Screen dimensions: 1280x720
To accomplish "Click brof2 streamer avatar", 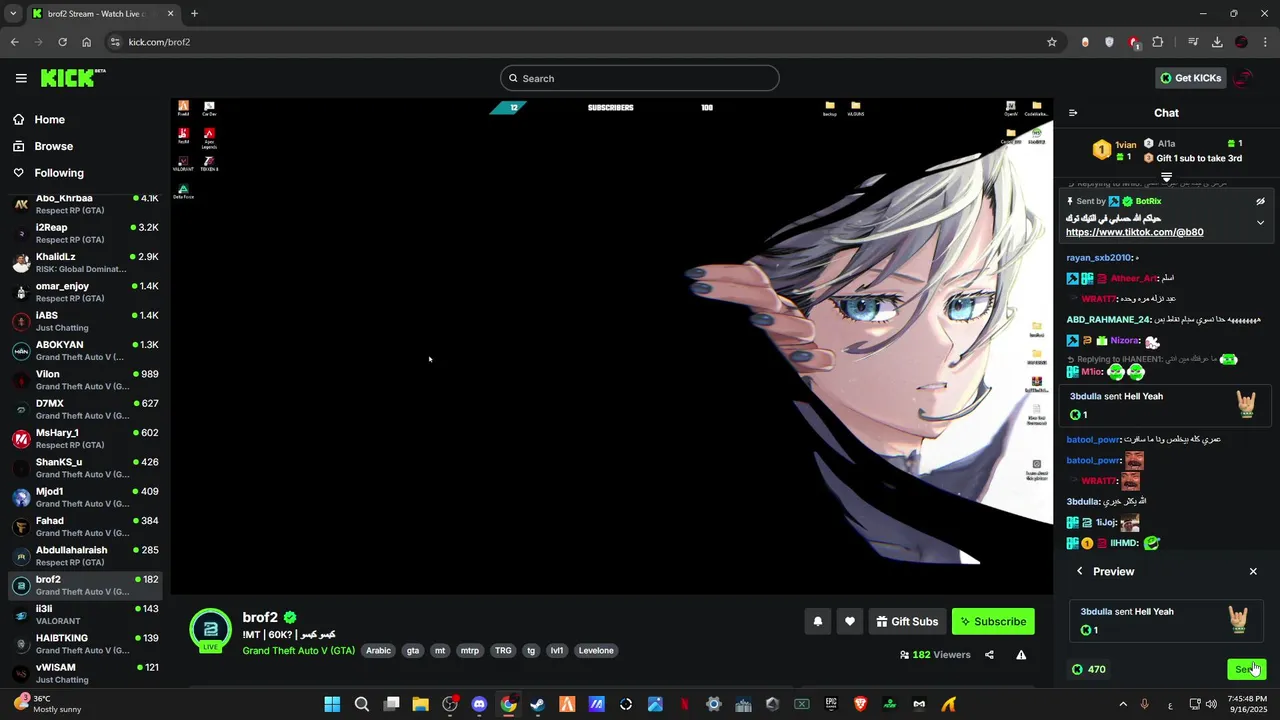I will point(211,629).
